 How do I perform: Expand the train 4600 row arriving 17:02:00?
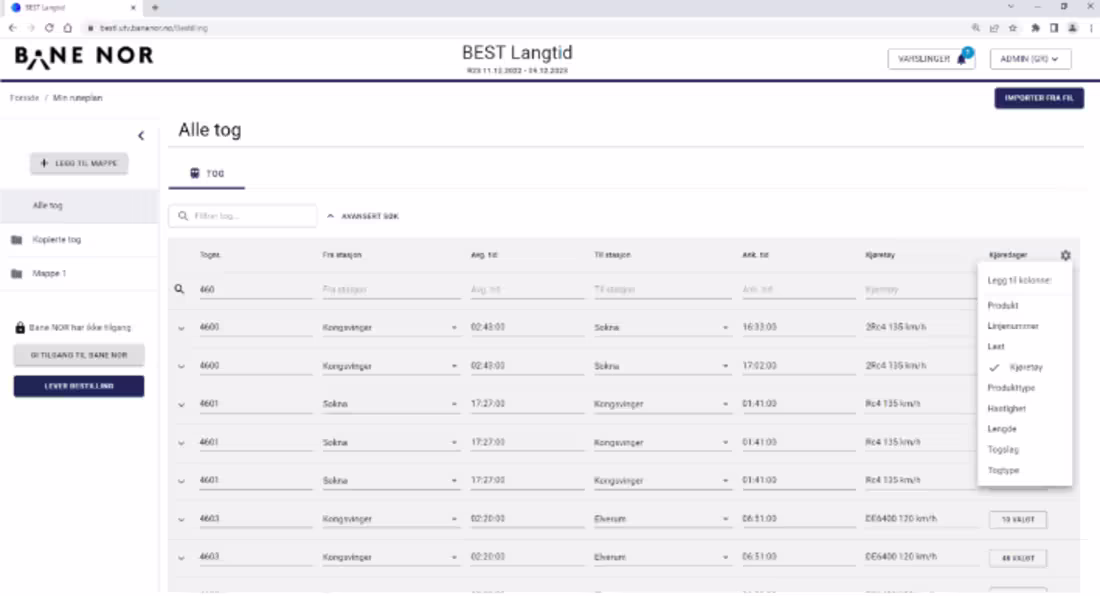coord(181,366)
